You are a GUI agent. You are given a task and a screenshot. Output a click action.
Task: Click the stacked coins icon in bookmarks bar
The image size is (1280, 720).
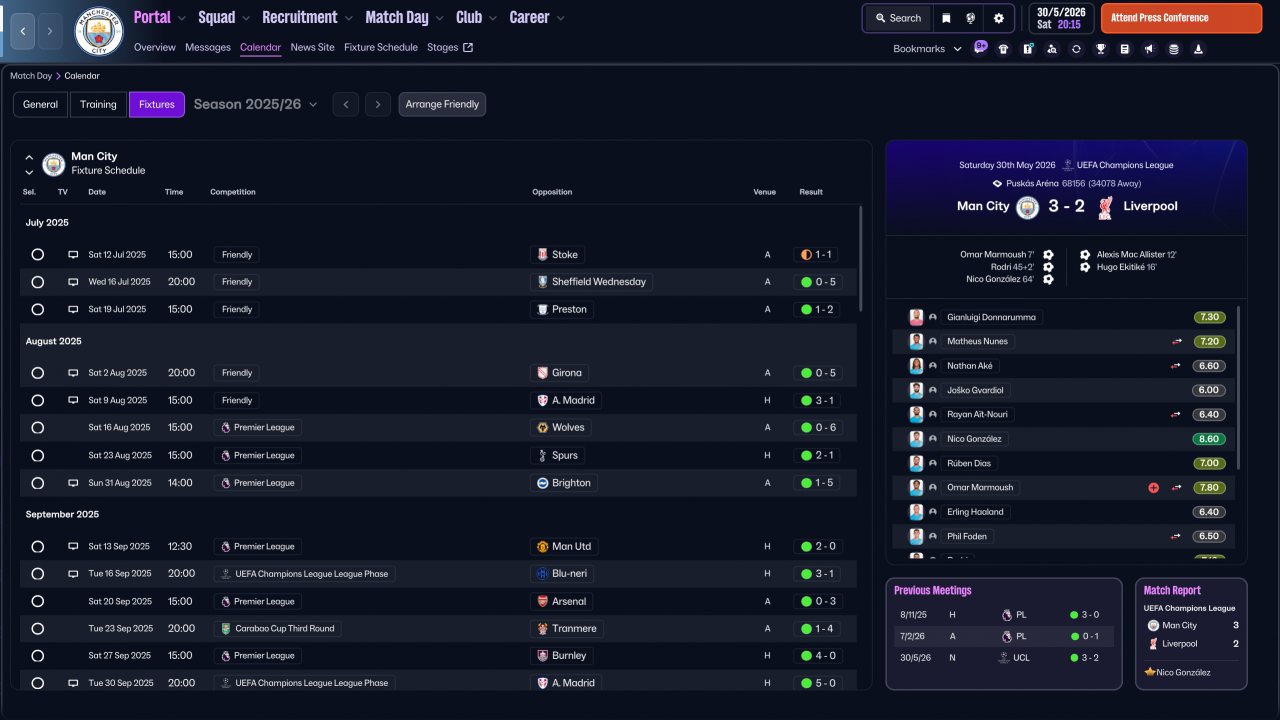click(1174, 49)
